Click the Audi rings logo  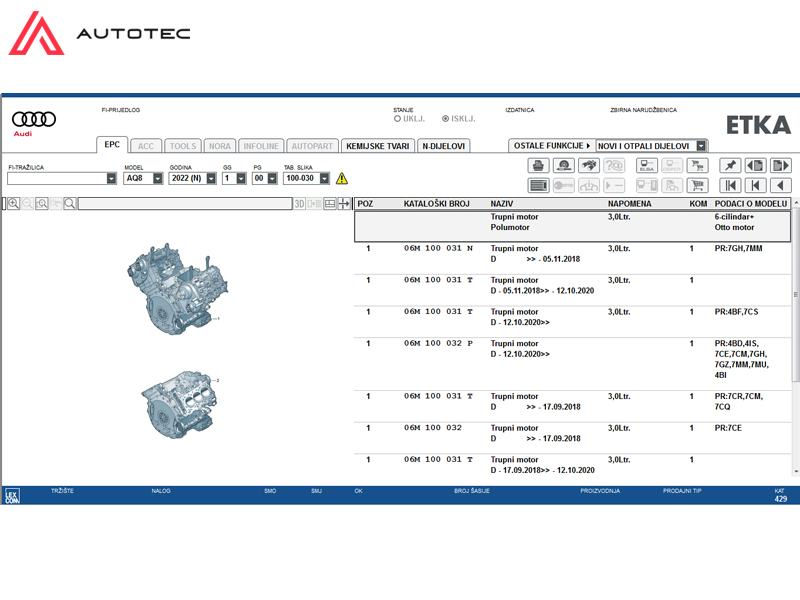(34, 119)
